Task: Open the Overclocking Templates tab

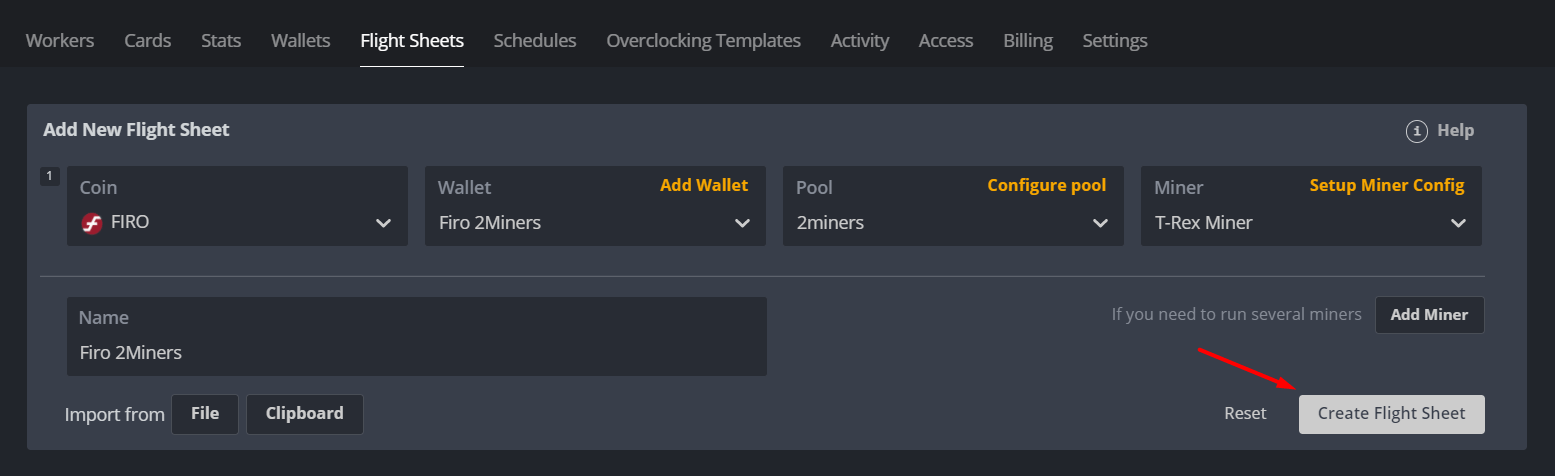Action: click(703, 41)
